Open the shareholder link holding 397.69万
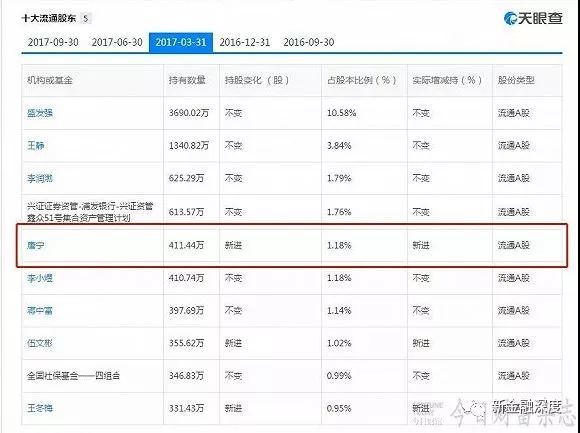Viewport: 580px width, 433px height. pyautogui.click(x=40, y=310)
